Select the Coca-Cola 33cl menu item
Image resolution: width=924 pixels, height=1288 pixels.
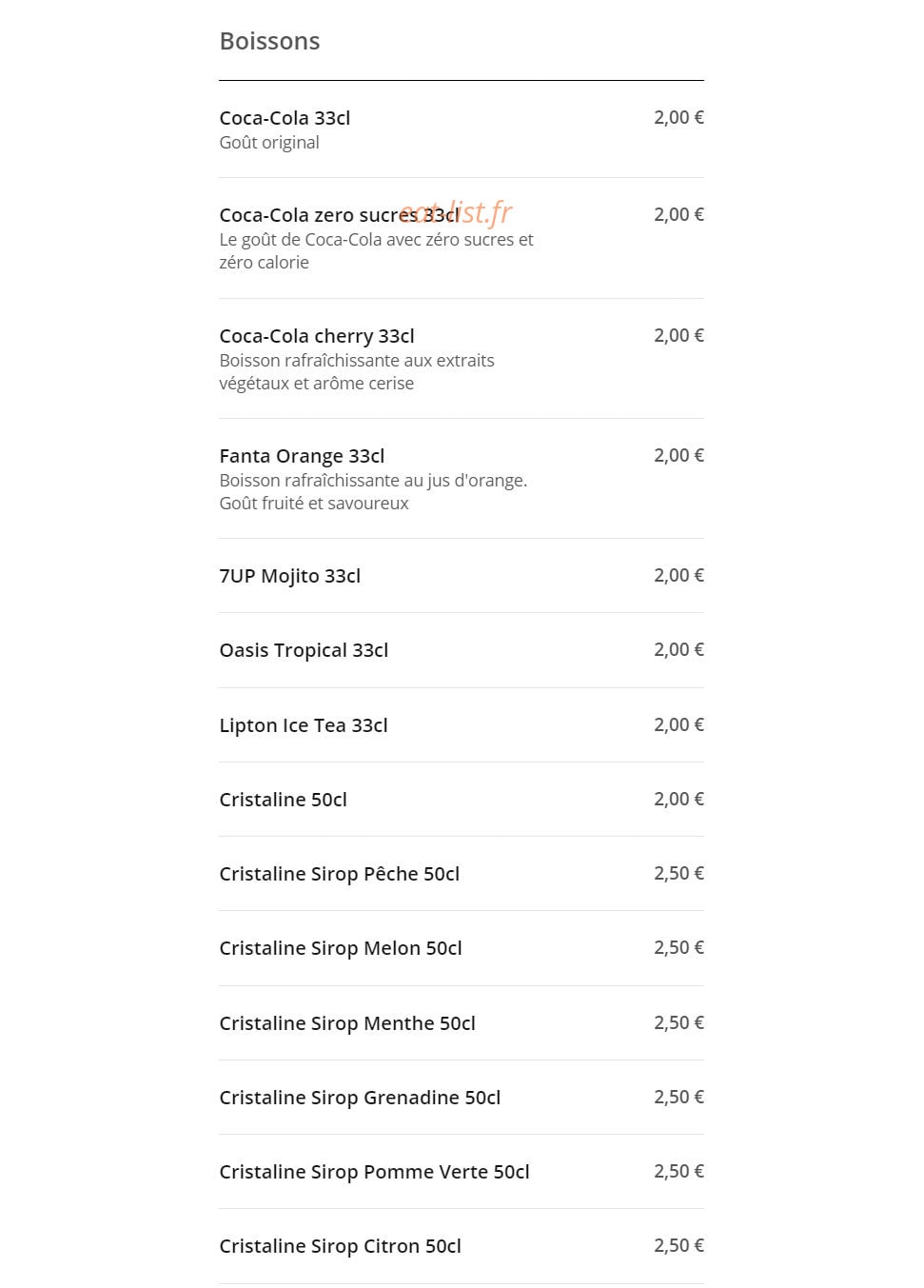pyautogui.click(x=462, y=129)
